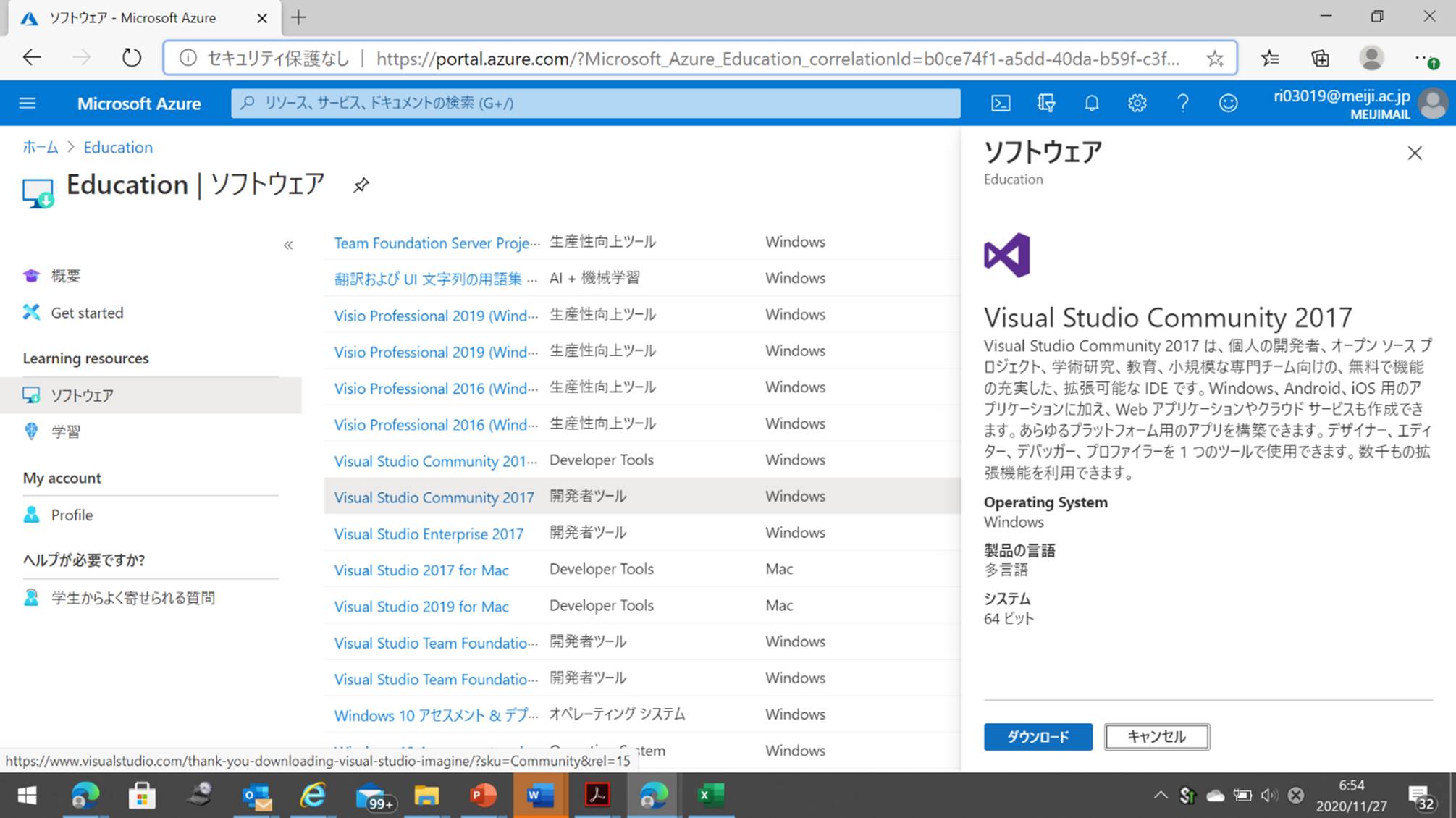Click the help question mark icon
This screenshot has height=818, width=1456.
tap(1182, 104)
